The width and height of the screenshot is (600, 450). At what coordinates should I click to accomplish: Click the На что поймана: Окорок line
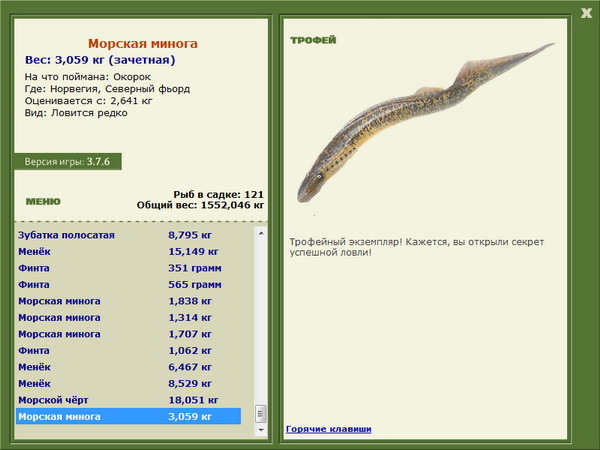88,77
